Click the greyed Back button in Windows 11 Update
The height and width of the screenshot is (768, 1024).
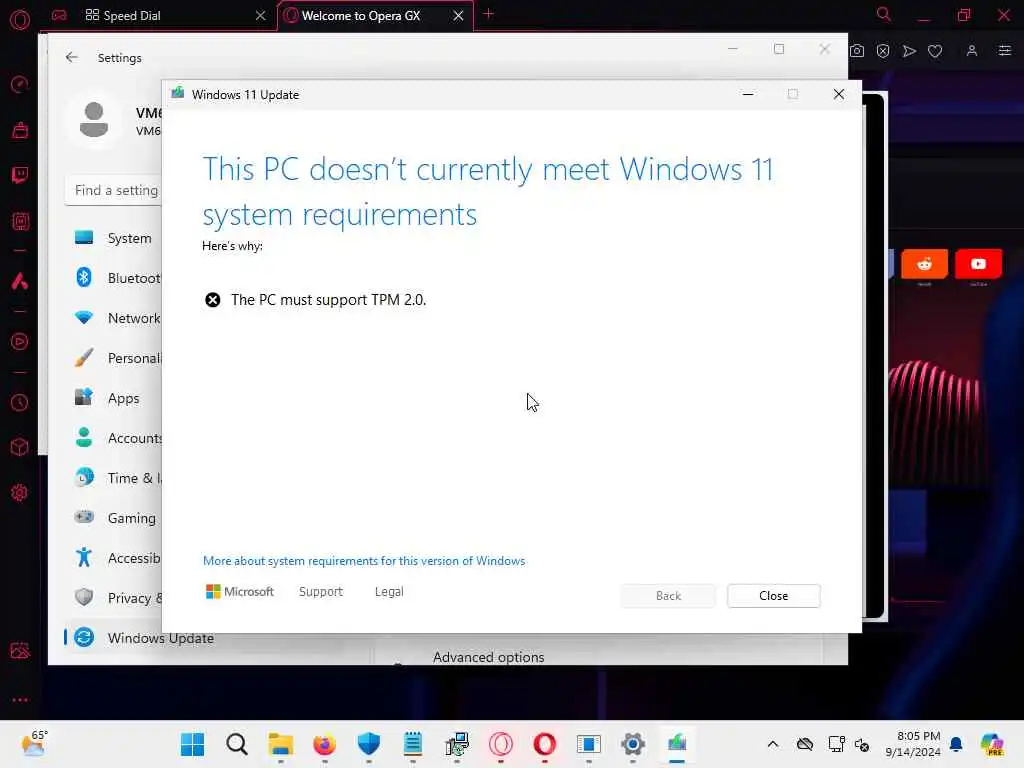tap(668, 596)
